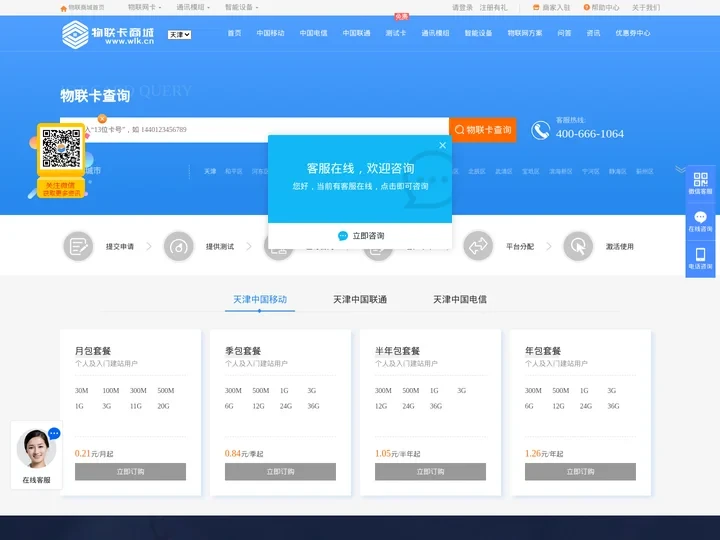720x540 pixels.
Task: Open the 天津 city dropdown
Action: [x=179, y=35]
